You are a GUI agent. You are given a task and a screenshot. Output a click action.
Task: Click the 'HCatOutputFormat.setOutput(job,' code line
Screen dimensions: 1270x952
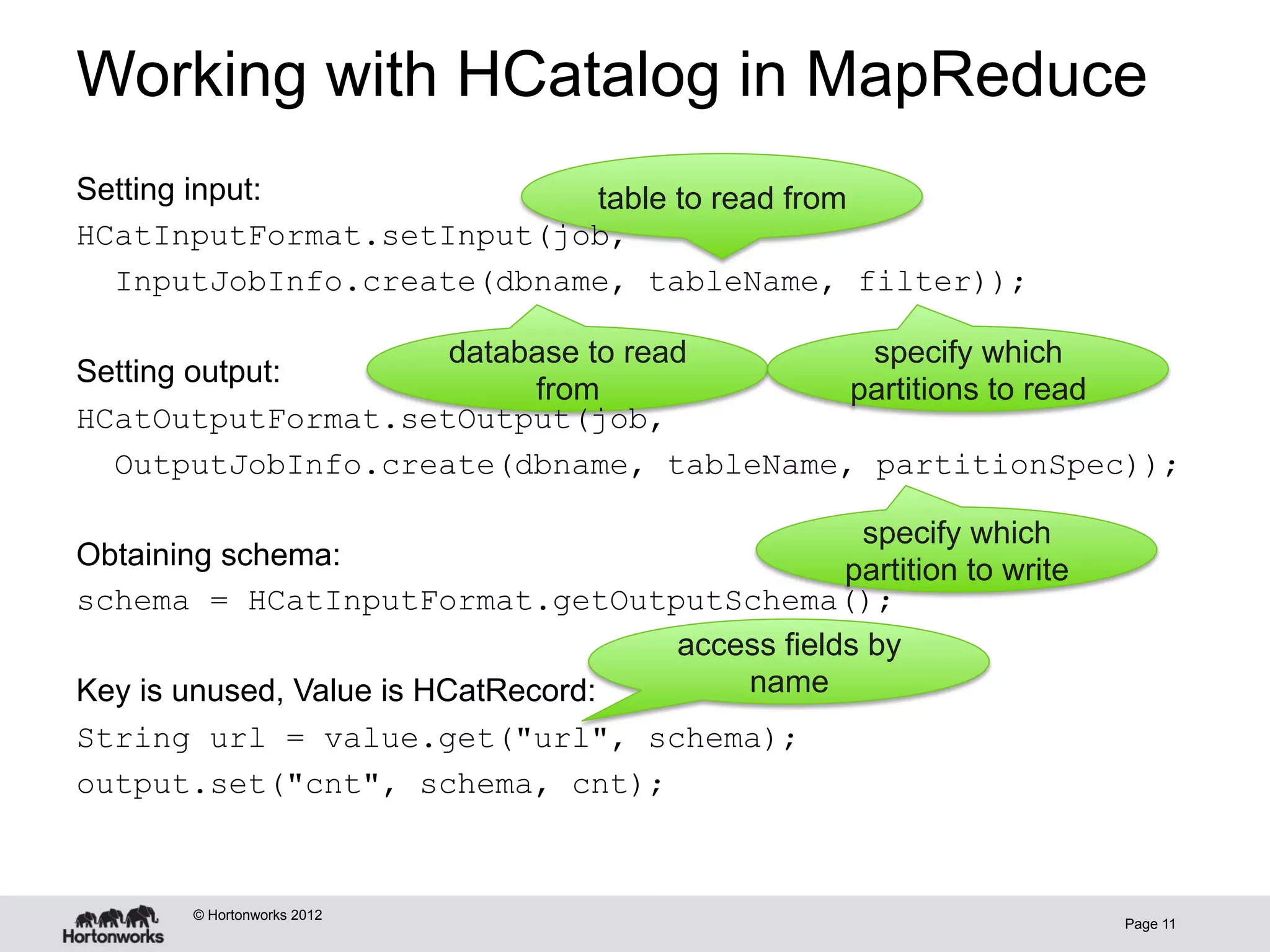370,420
